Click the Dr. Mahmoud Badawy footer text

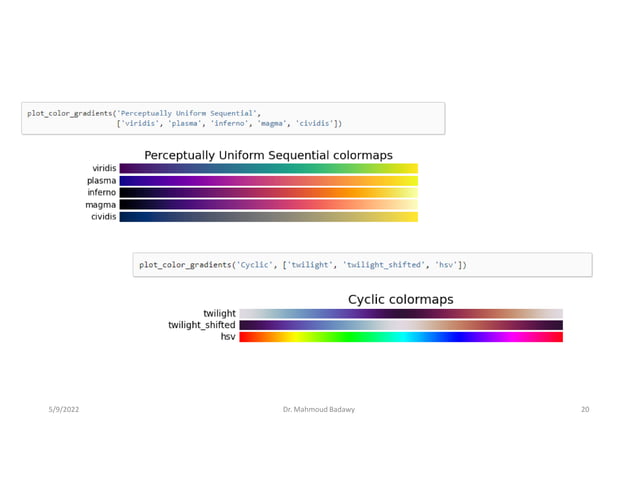318,411
